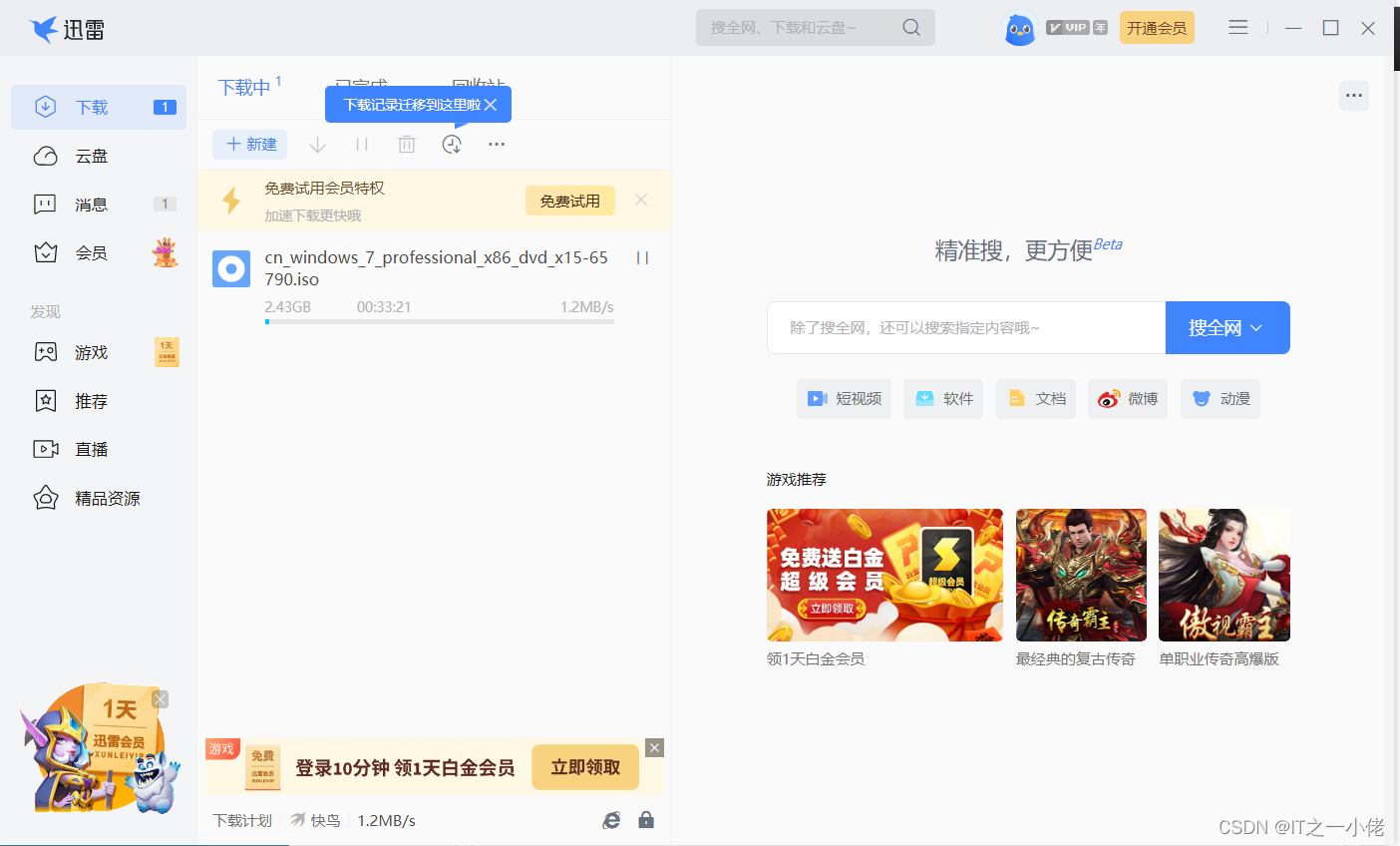Viewport: 1400px width, 846px height.
Task: Open 推荐 recommendations section
Action: pos(99,401)
